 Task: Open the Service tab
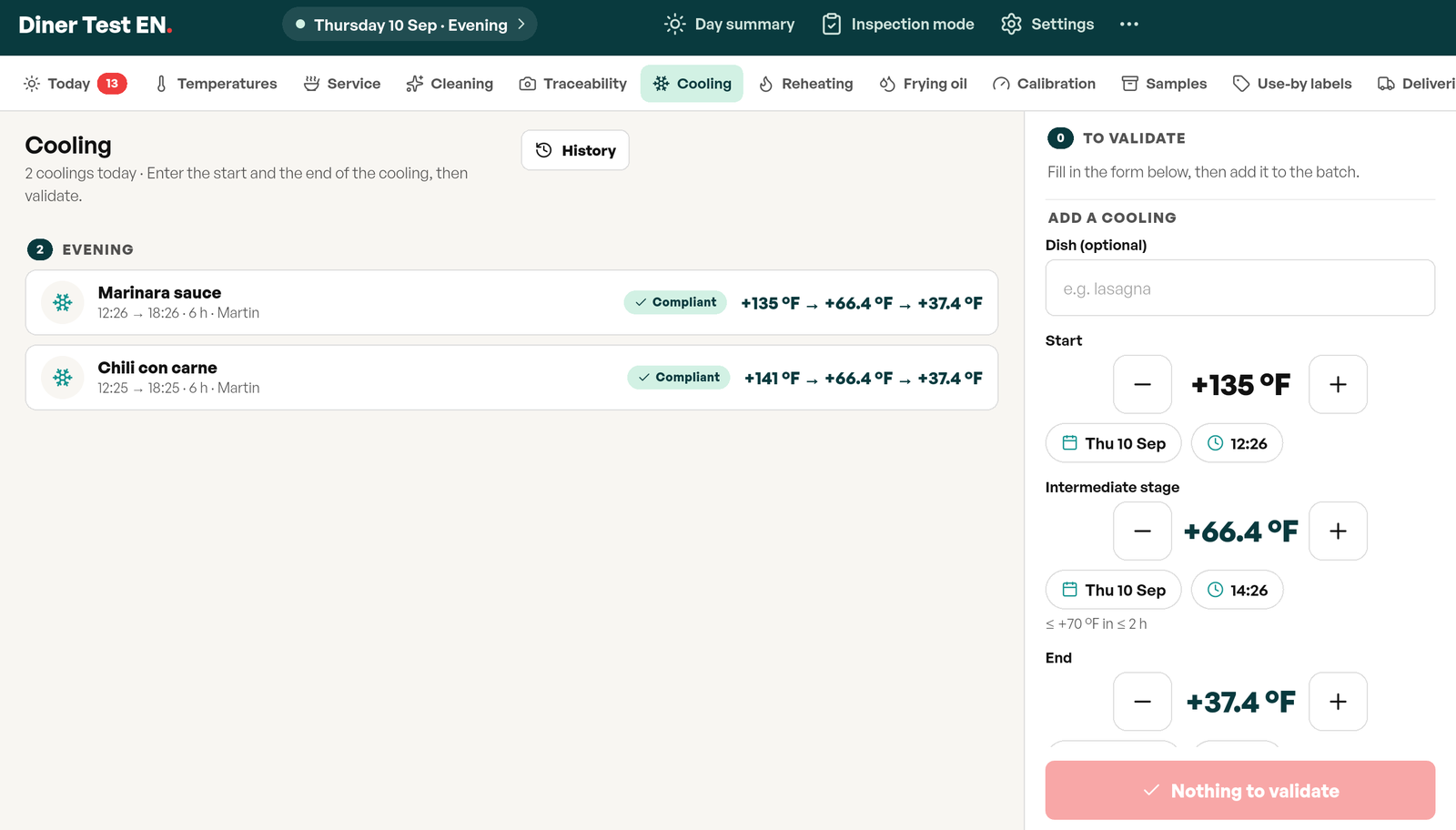(342, 84)
